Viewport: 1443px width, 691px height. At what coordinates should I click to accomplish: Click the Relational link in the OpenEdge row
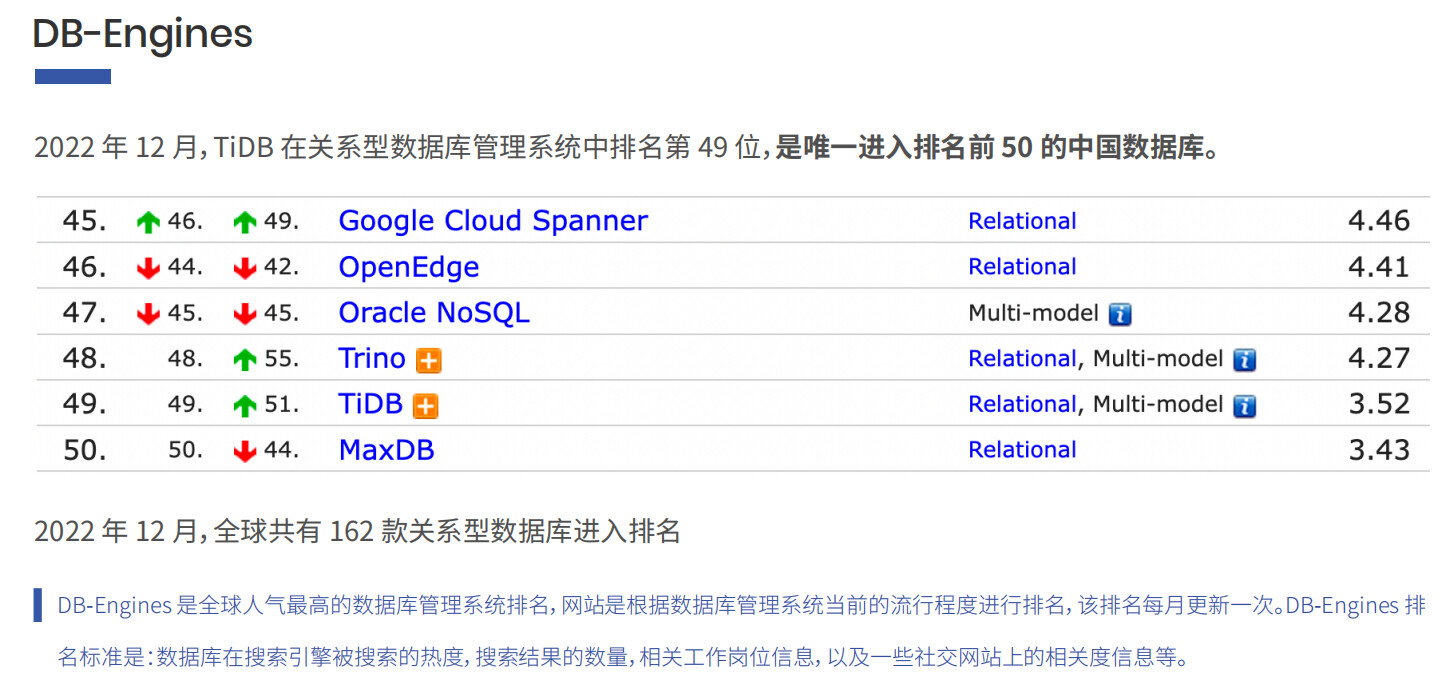click(1022, 267)
